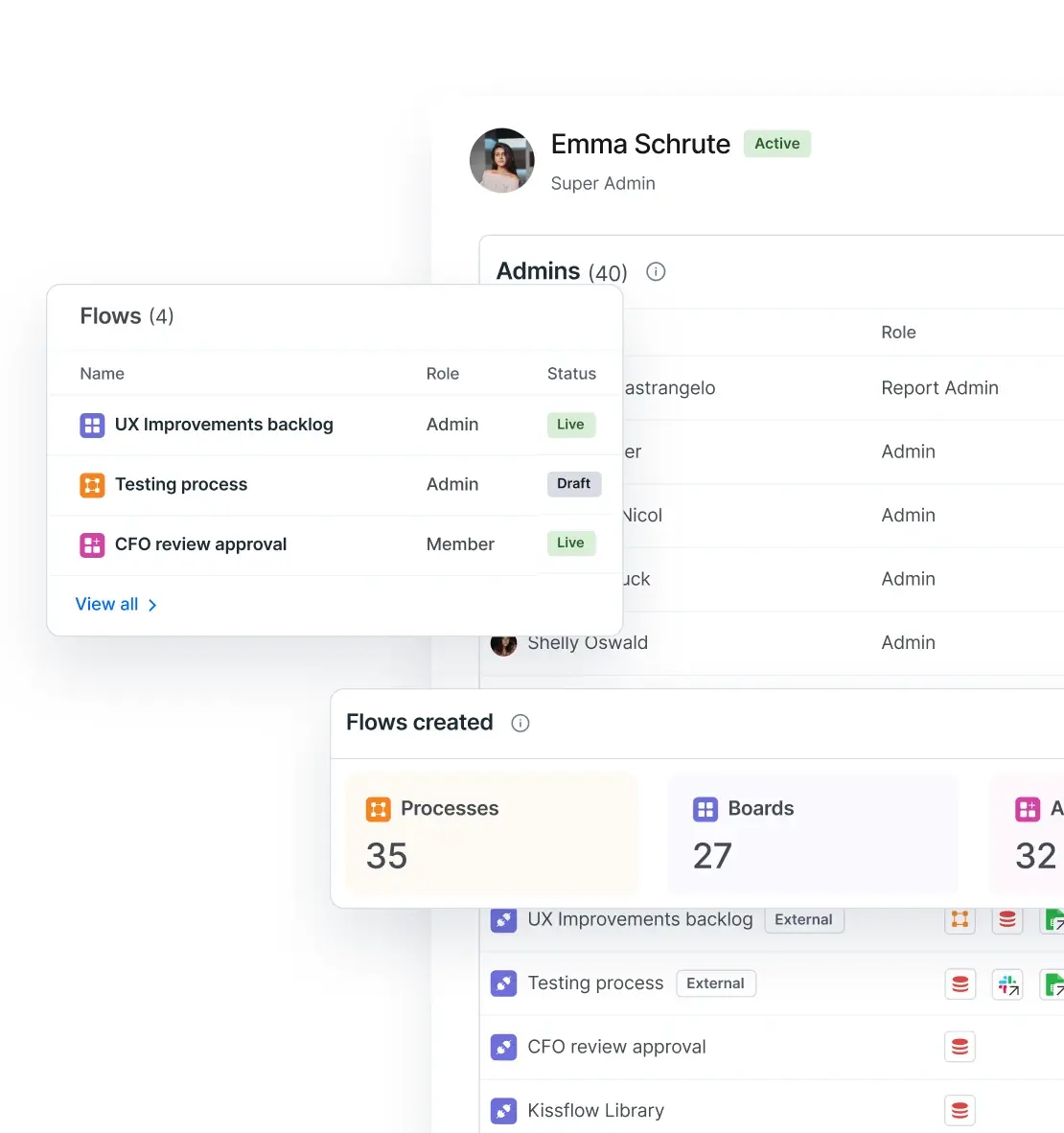Click the Active status badge near Emma Schrute
This screenshot has width=1064, height=1133.
pyautogui.click(x=776, y=143)
